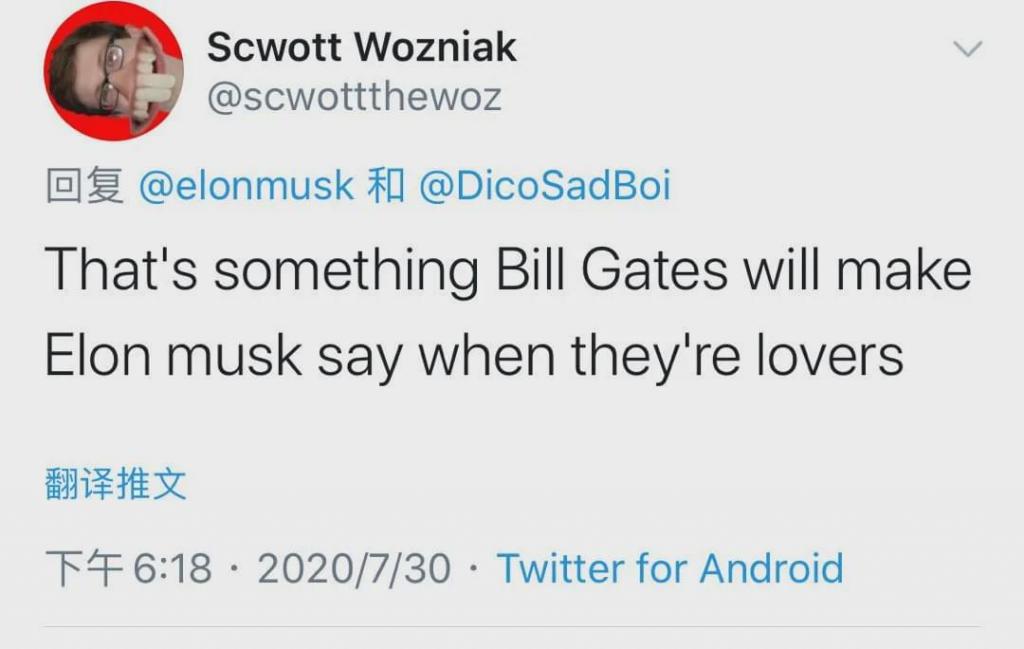Click the word Android in the source
Image resolution: width=1024 pixels, height=649 pixels.
pos(771,567)
